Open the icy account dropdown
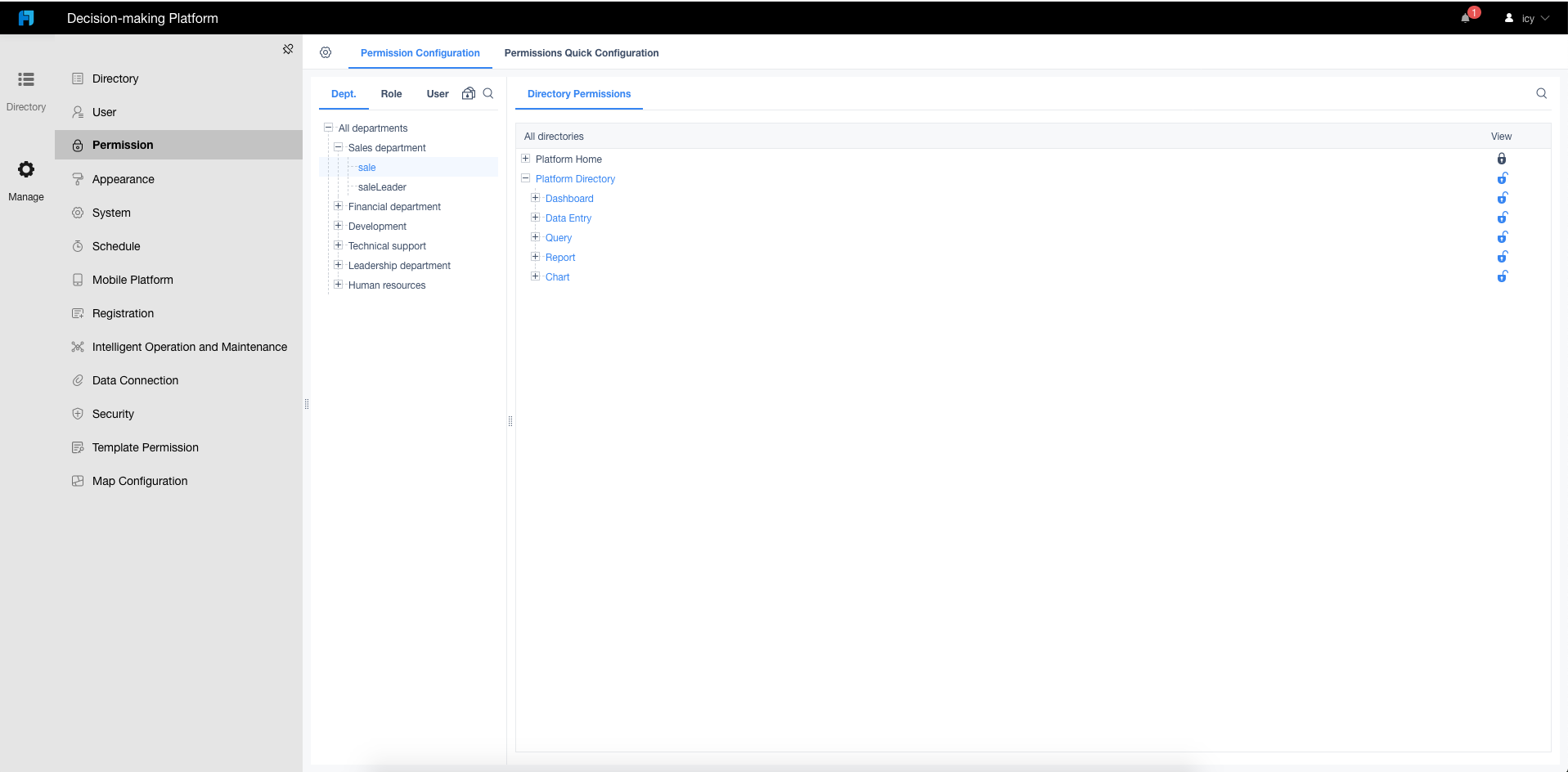 (1527, 17)
